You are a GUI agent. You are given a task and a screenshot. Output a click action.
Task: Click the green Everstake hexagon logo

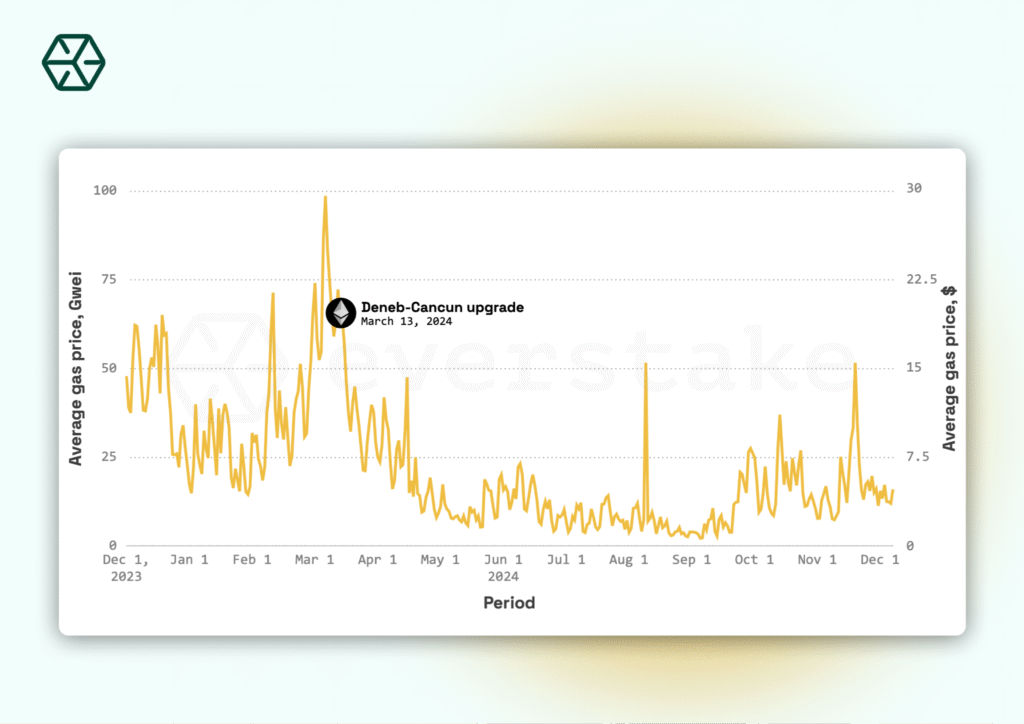click(73, 63)
